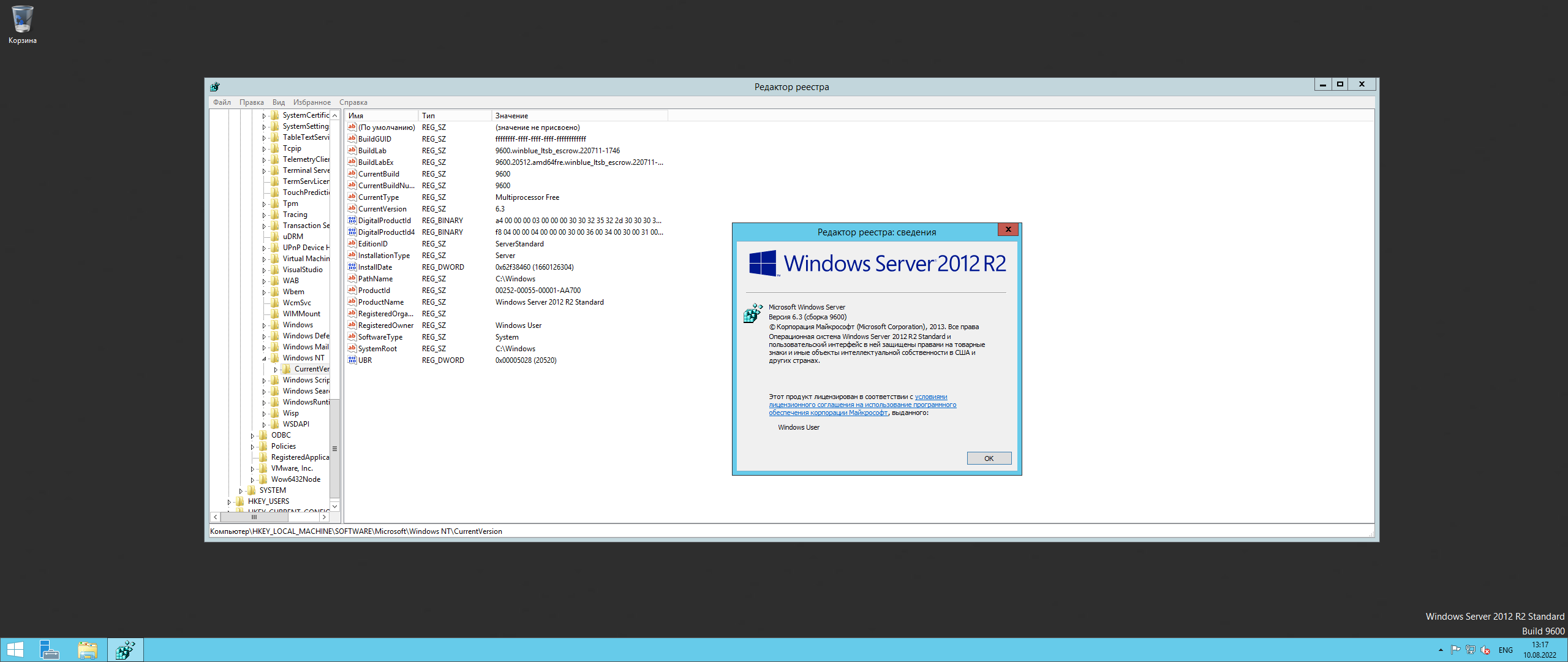Select the CurrentVersion value row name

pyautogui.click(x=382, y=209)
